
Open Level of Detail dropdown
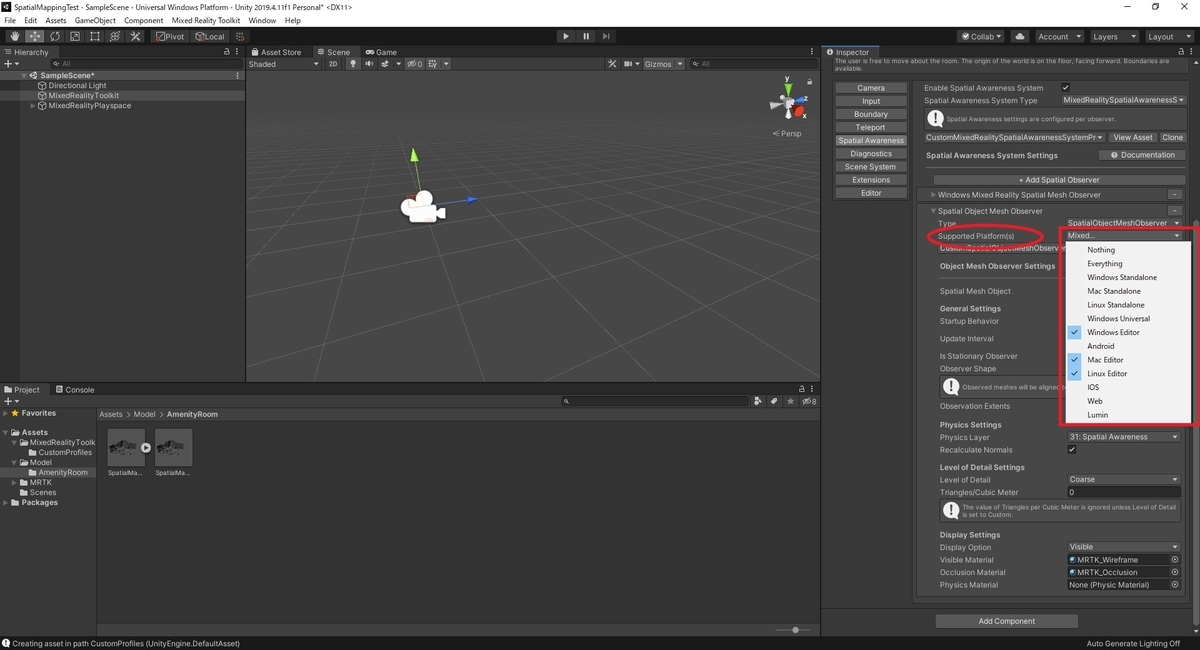point(1124,479)
